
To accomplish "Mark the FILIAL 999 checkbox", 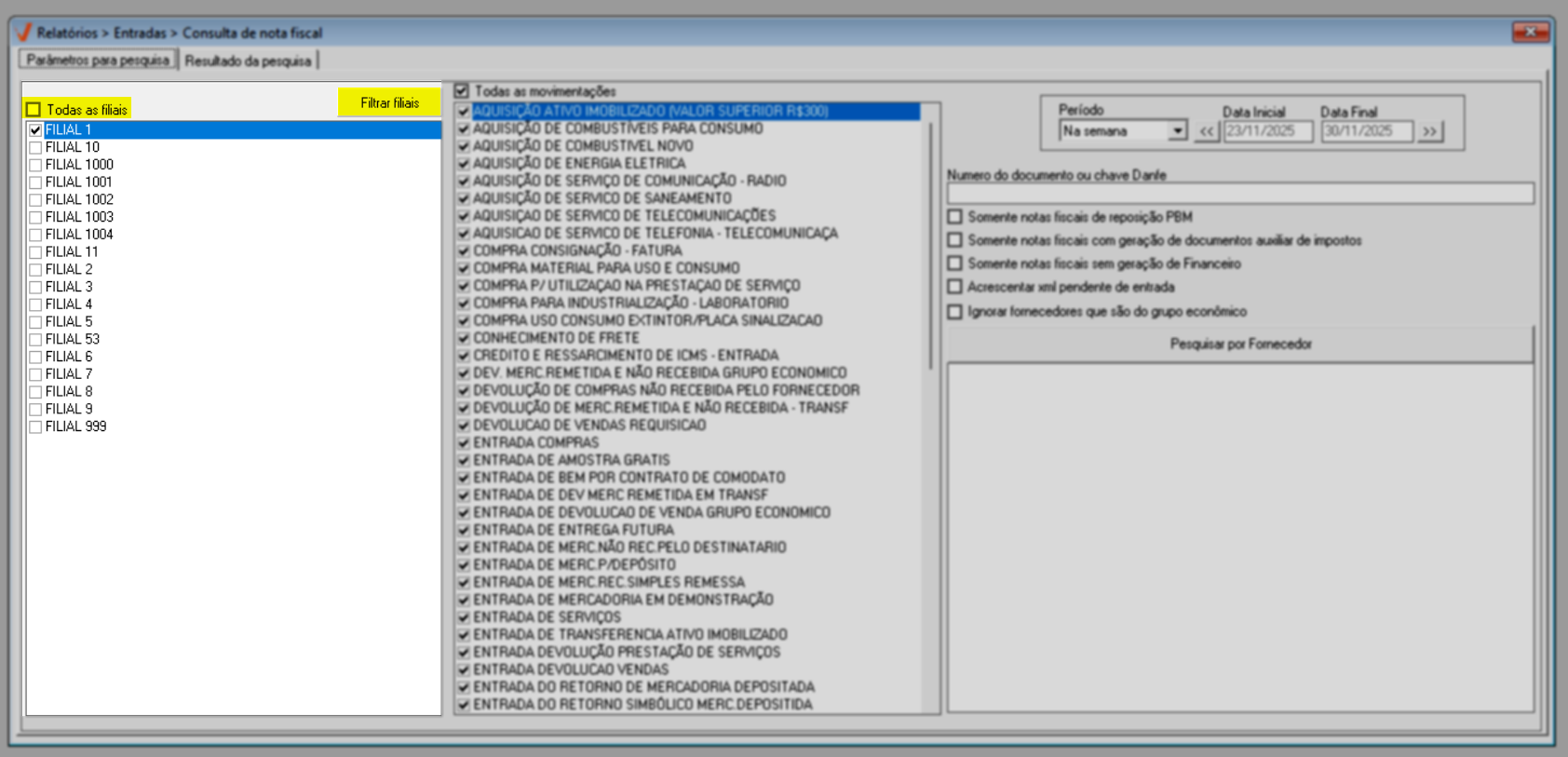I will point(35,427).
